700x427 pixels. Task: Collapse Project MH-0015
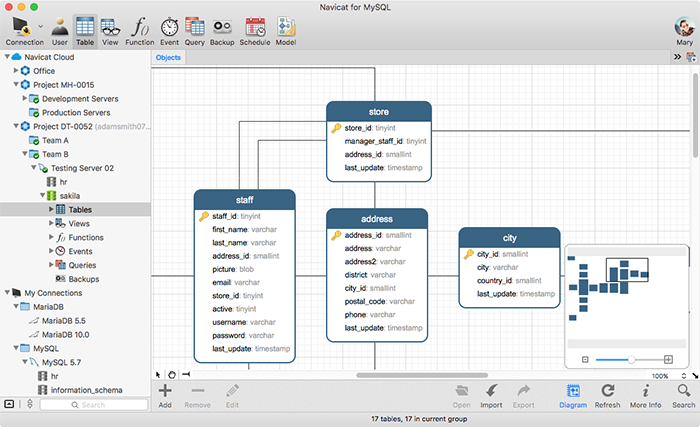click(x=16, y=84)
